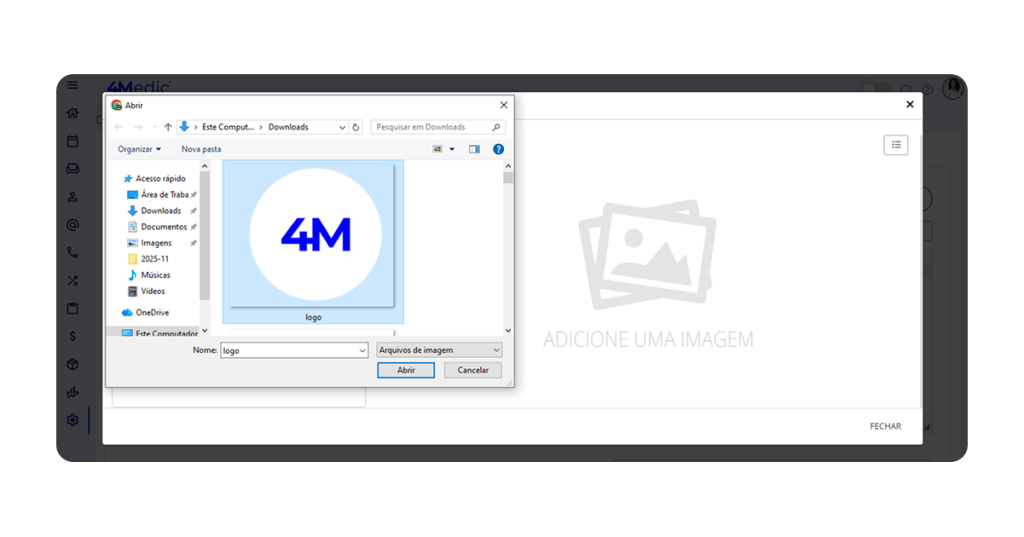Viewport: 1024px width, 537px height.
Task: Expand the Organizar dropdown menu
Action: (139, 149)
